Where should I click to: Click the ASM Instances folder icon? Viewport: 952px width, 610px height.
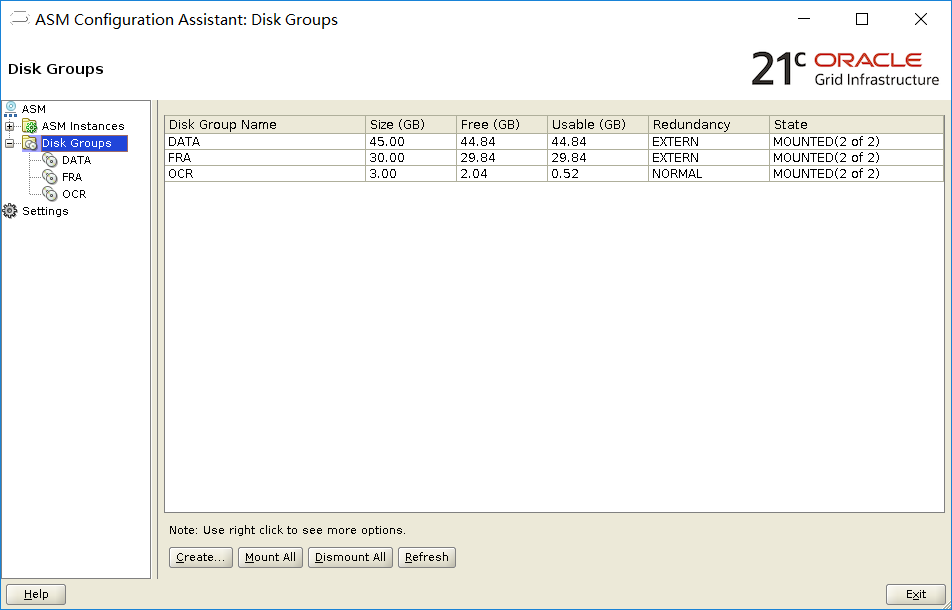point(29,126)
